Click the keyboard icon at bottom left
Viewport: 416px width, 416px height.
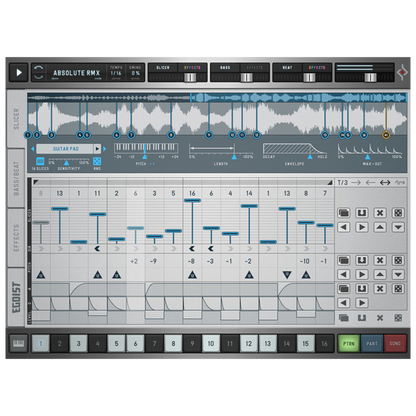[18, 343]
